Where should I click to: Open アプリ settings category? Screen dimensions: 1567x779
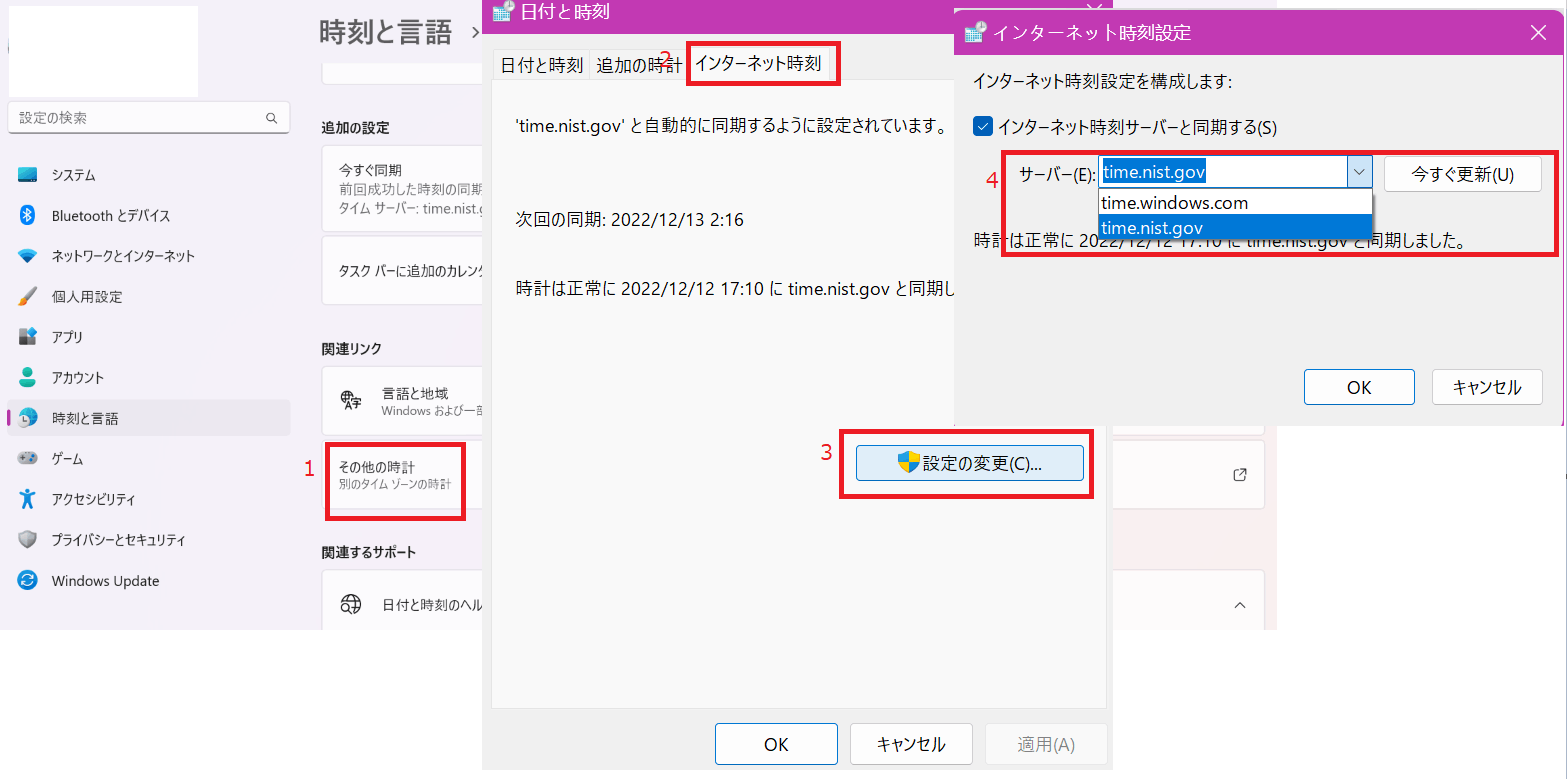click(148, 337)
